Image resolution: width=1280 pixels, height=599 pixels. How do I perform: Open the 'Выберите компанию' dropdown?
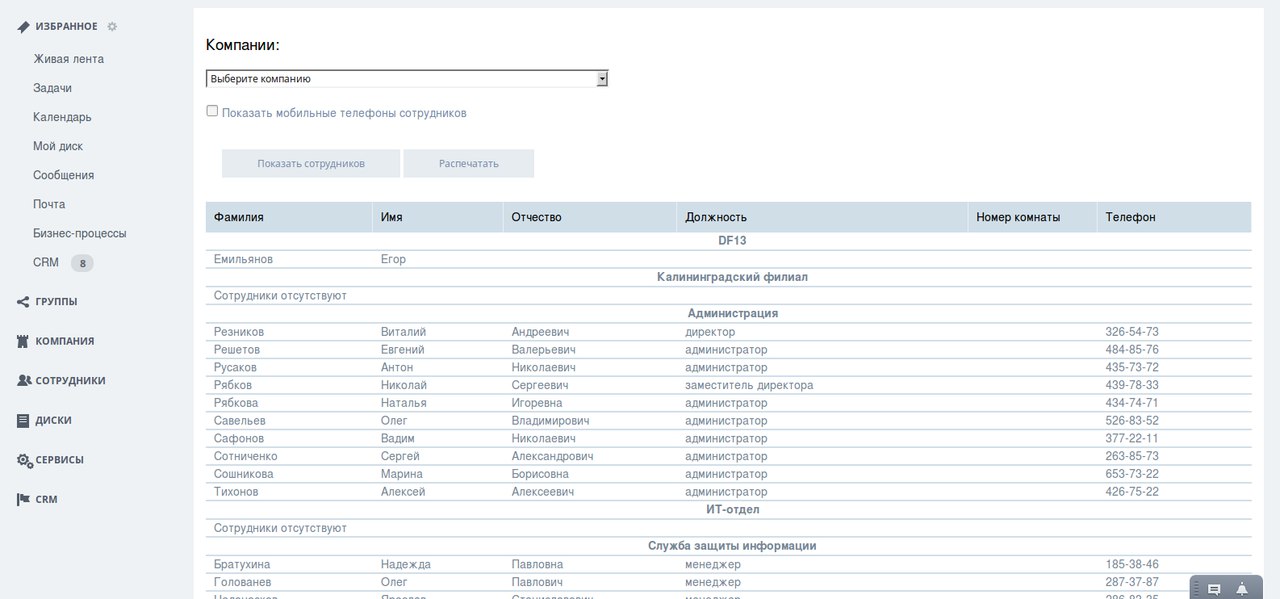407,78
